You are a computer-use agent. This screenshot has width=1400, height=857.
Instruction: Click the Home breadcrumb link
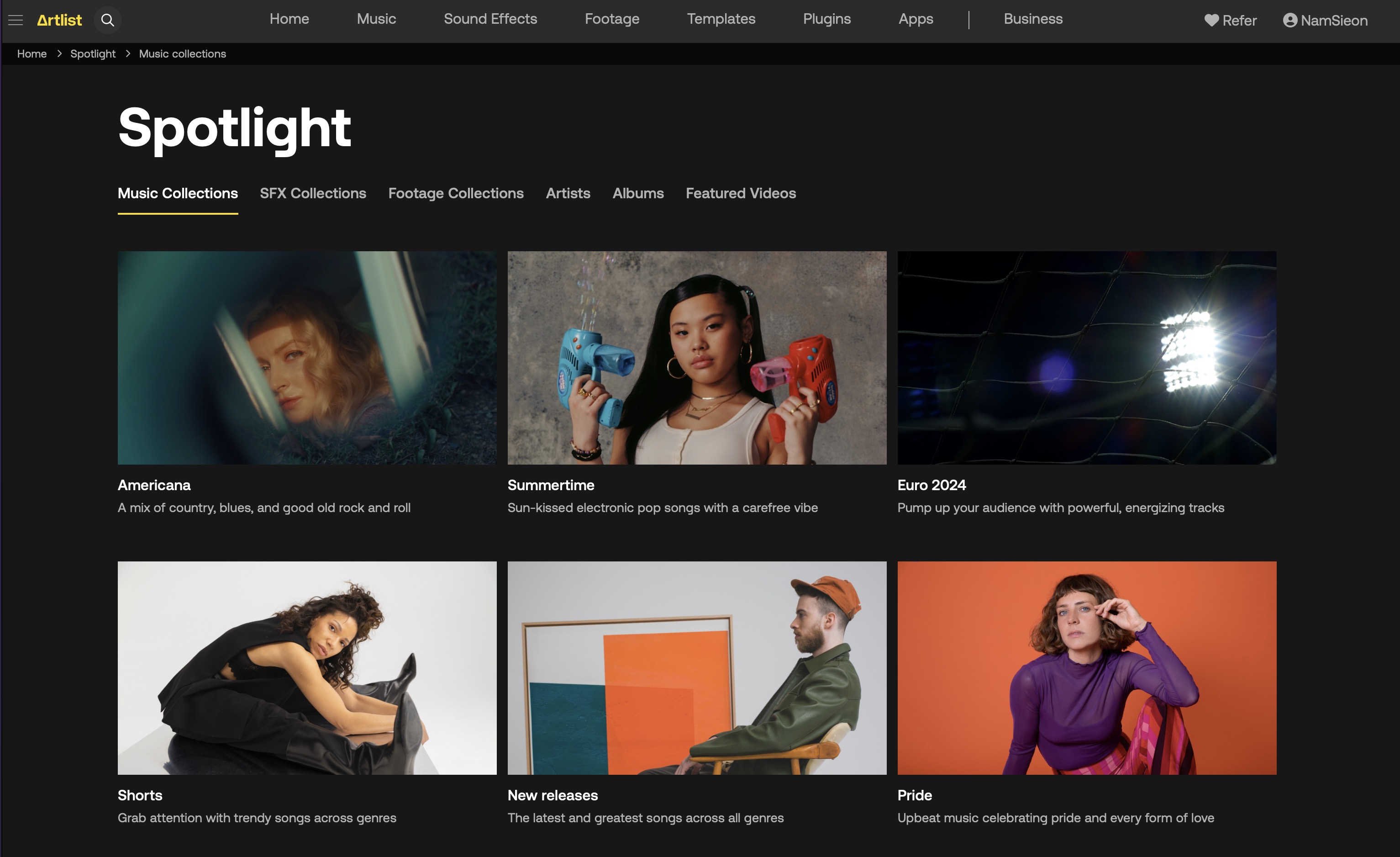(x=32, y=54)
